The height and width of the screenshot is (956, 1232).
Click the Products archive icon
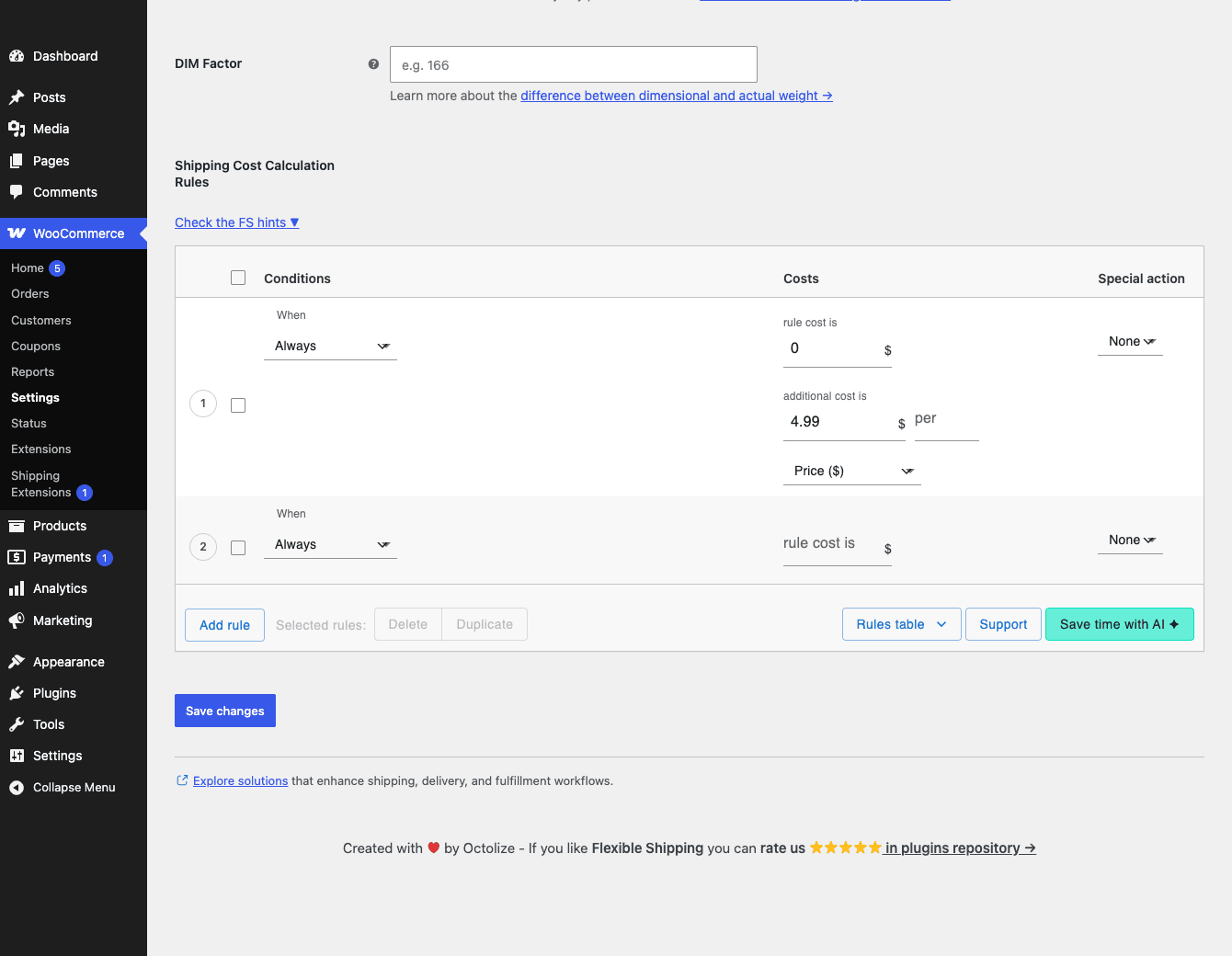coord(17,526)
